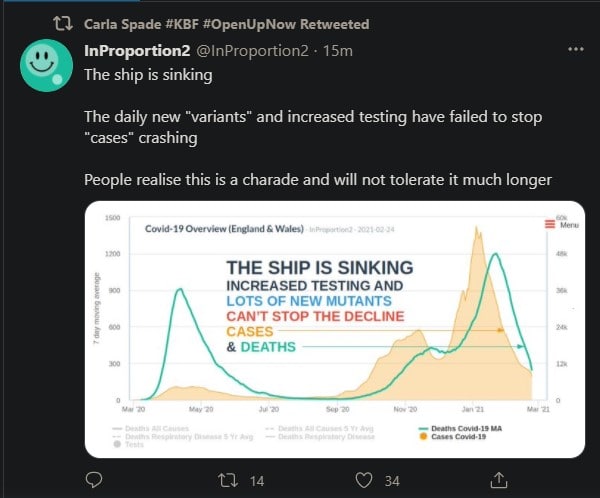Click the orange Cases Covid-19 legend dot
Image resolution: width=600 pixels, height=498 pixels.
pos(423,436)
